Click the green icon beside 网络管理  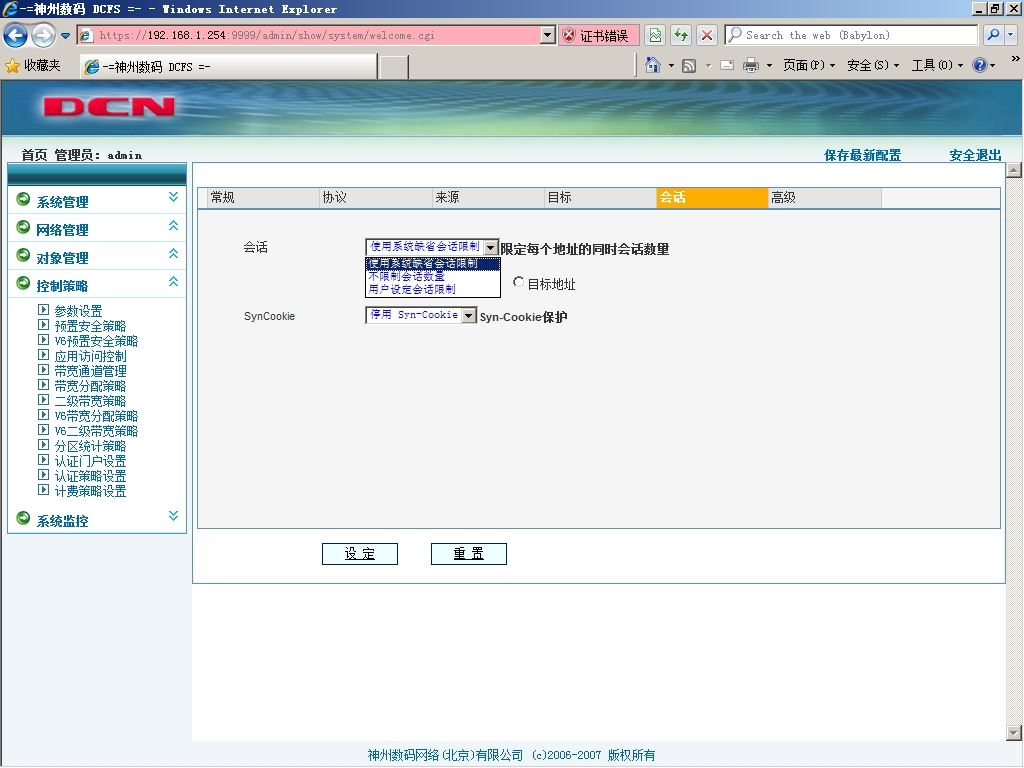(23, 227)
